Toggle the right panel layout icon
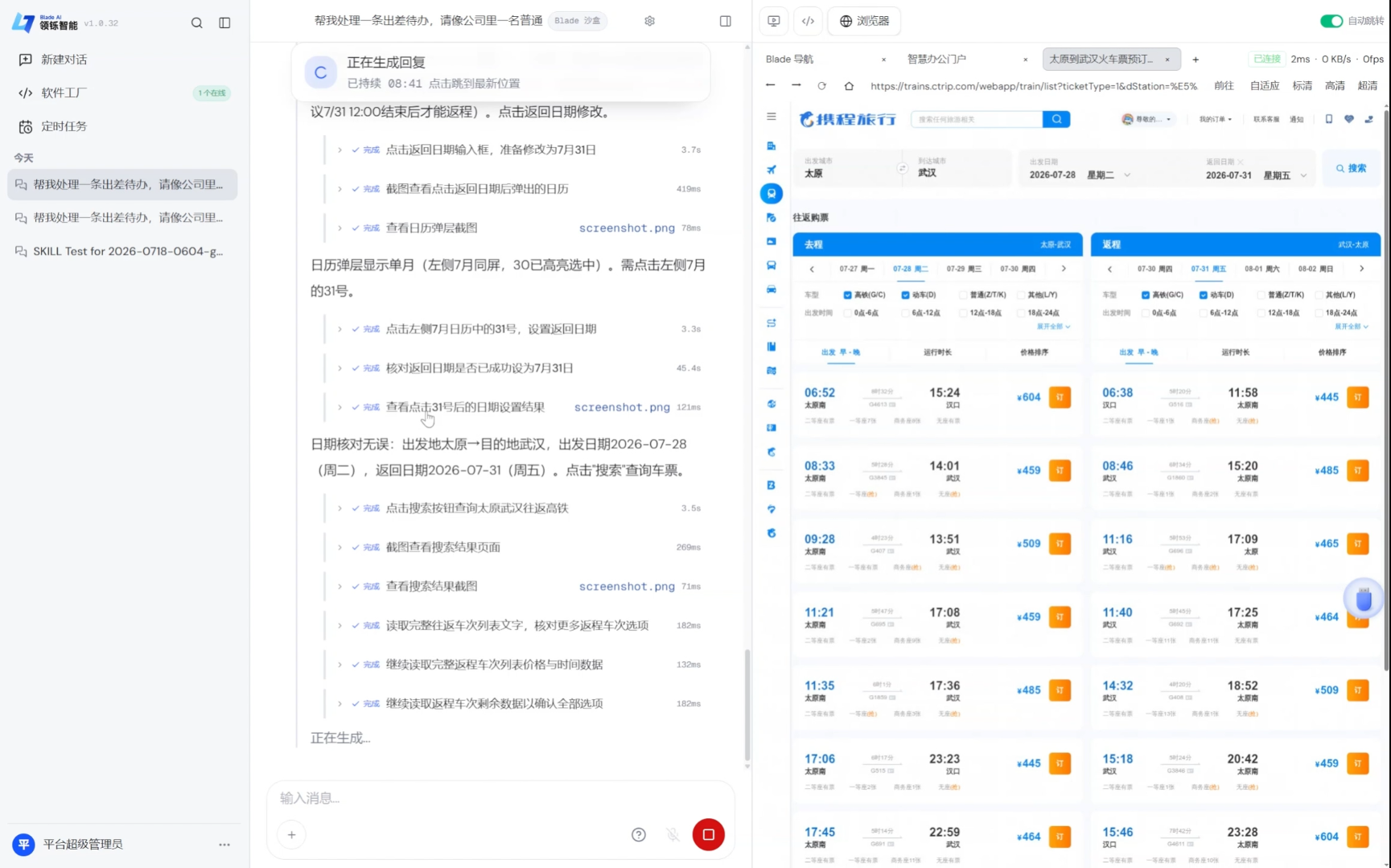This screenshot has height=868, width=1391. 725,21
